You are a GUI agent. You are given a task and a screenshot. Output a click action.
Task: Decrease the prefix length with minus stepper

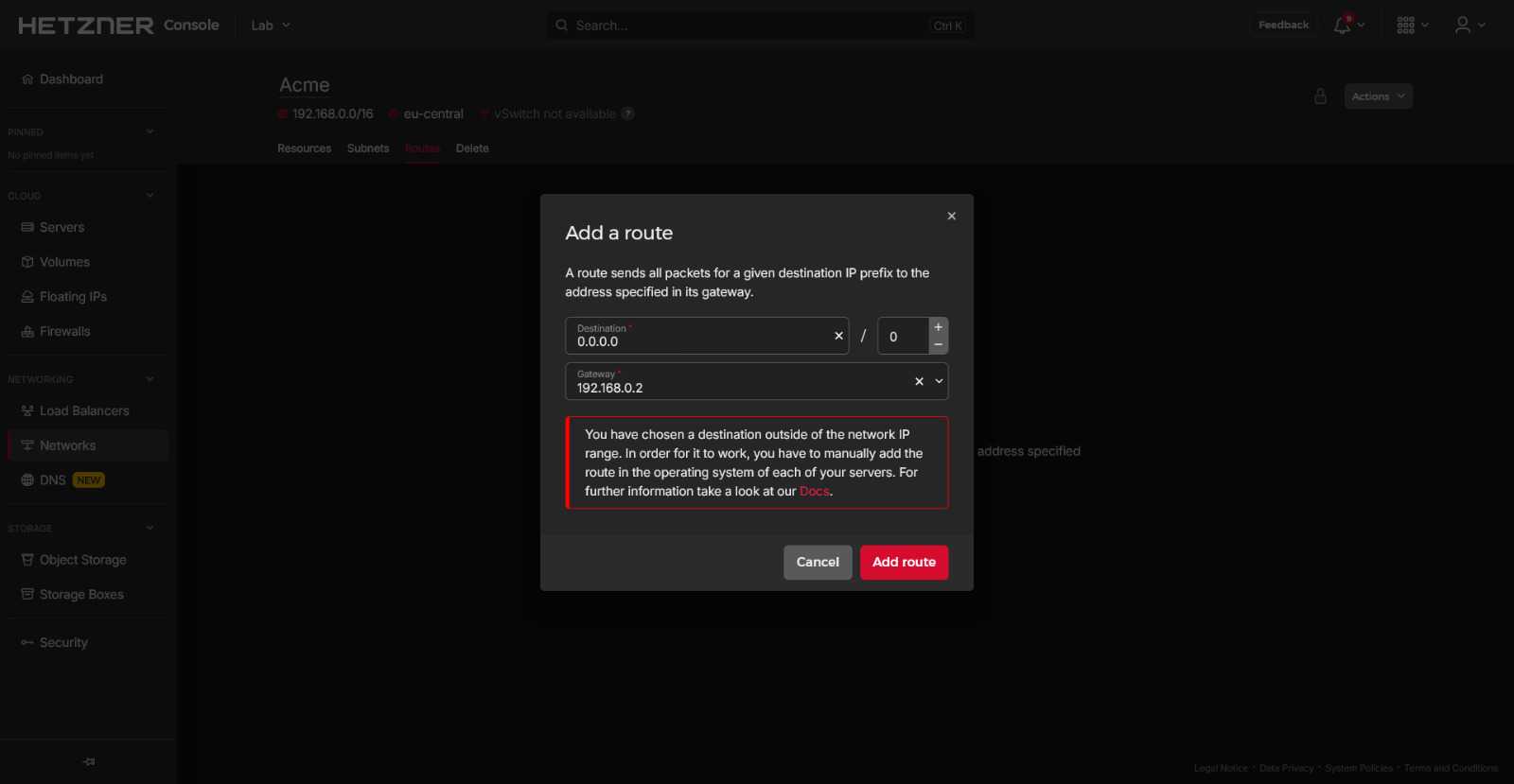[938, 345]
